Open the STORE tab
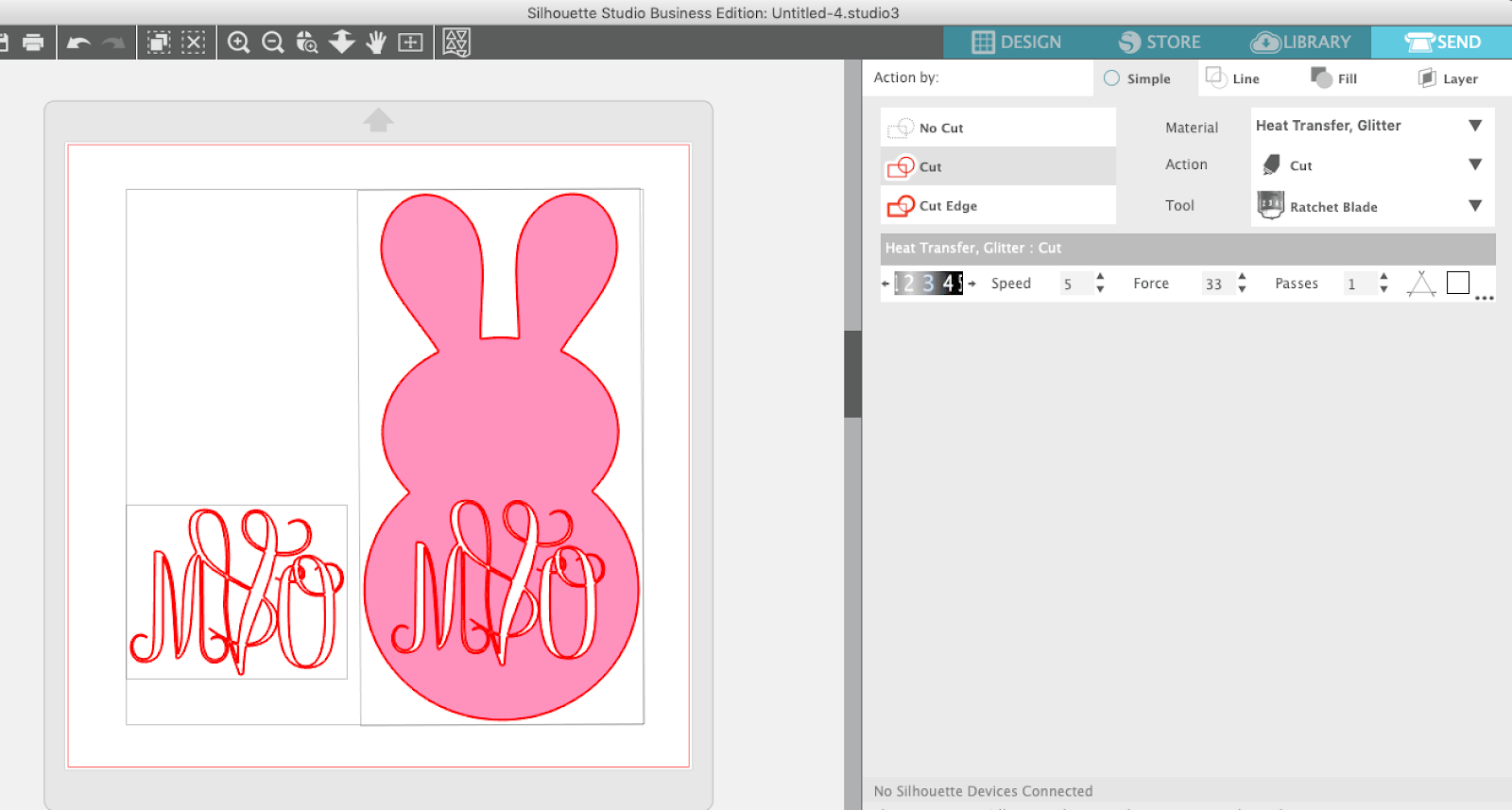 pos(1160,43)
